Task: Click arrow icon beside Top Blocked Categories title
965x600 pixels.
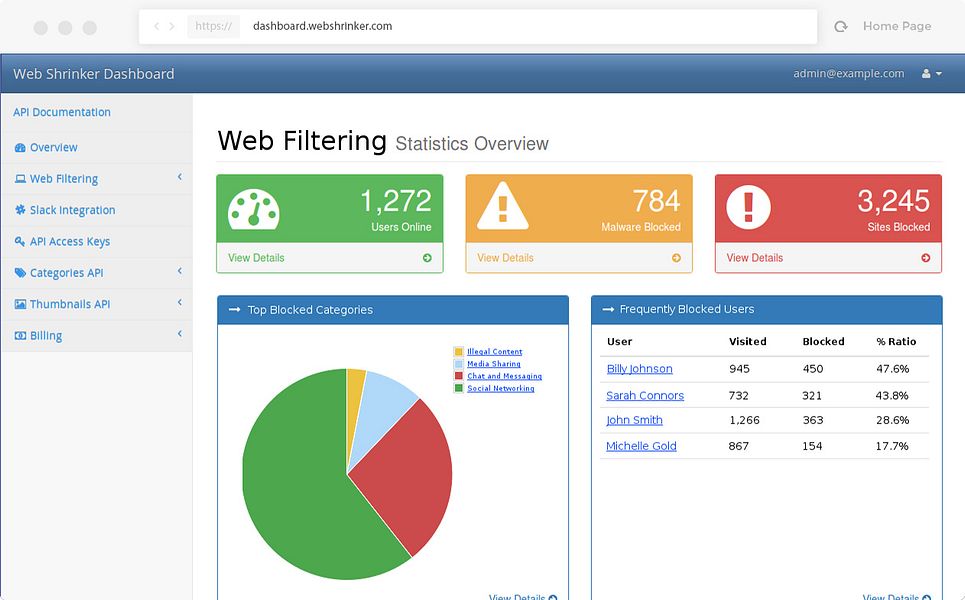Action: pyautogui.click(x=234, y=310)
